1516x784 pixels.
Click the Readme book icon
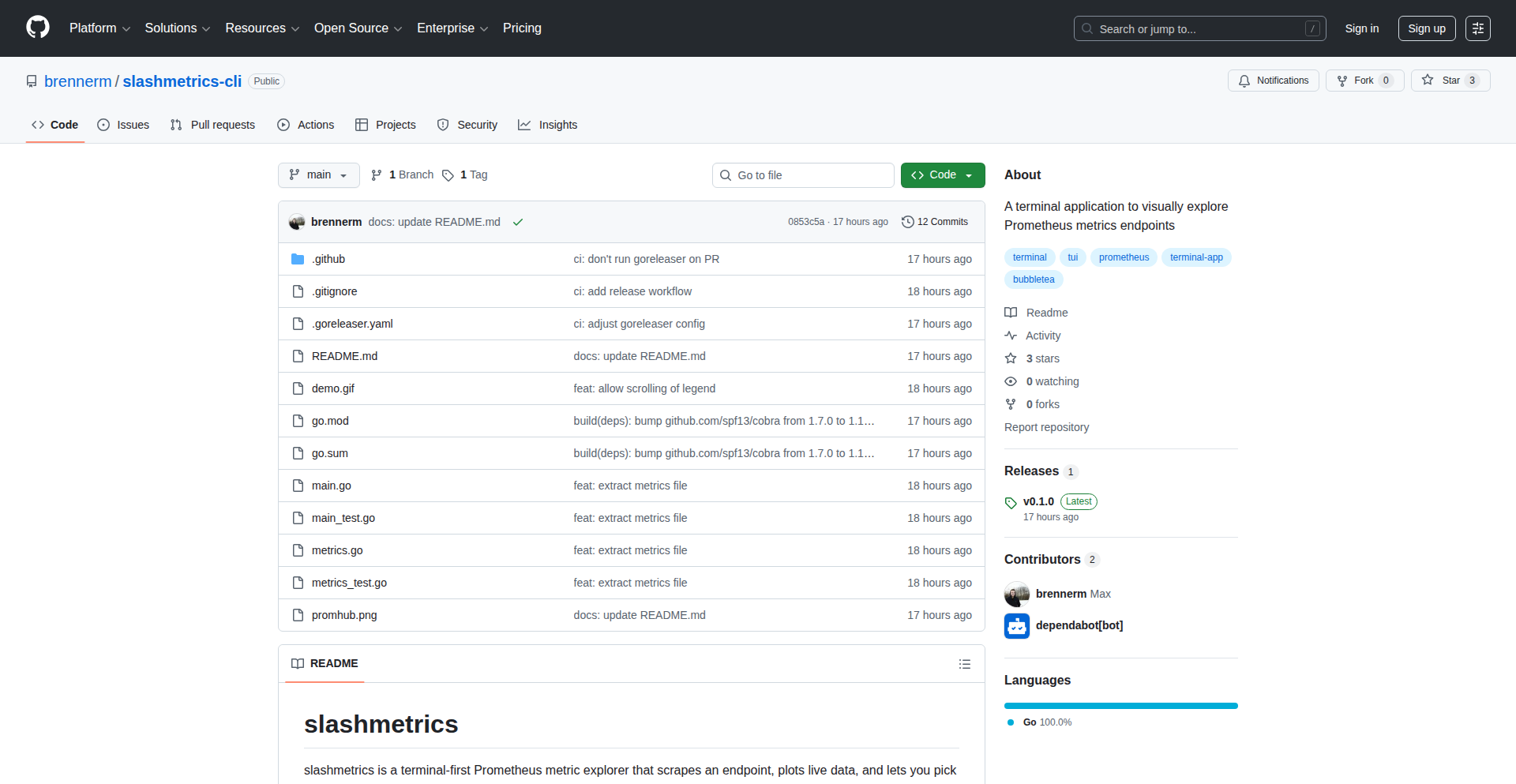click(x=1011, y=313)
